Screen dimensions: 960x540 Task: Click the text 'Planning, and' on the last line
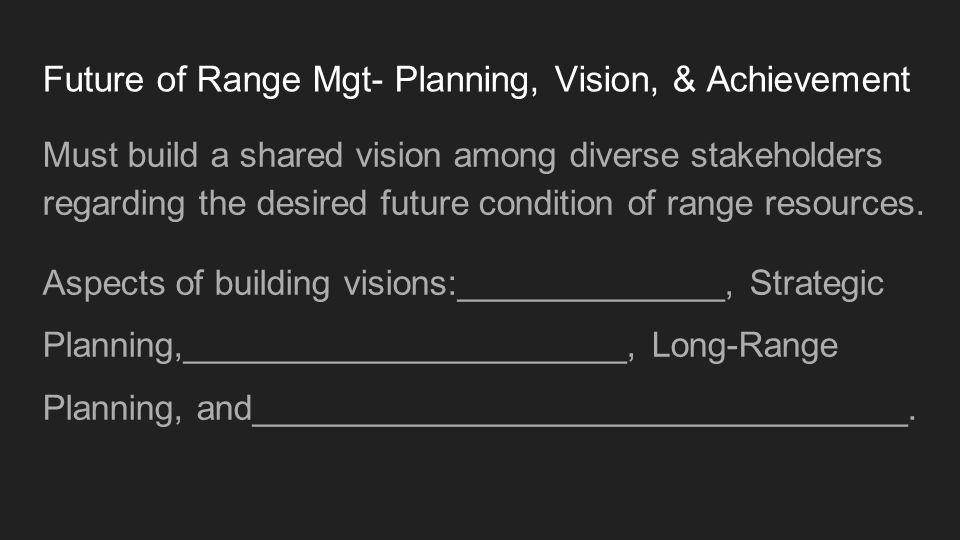148,408
